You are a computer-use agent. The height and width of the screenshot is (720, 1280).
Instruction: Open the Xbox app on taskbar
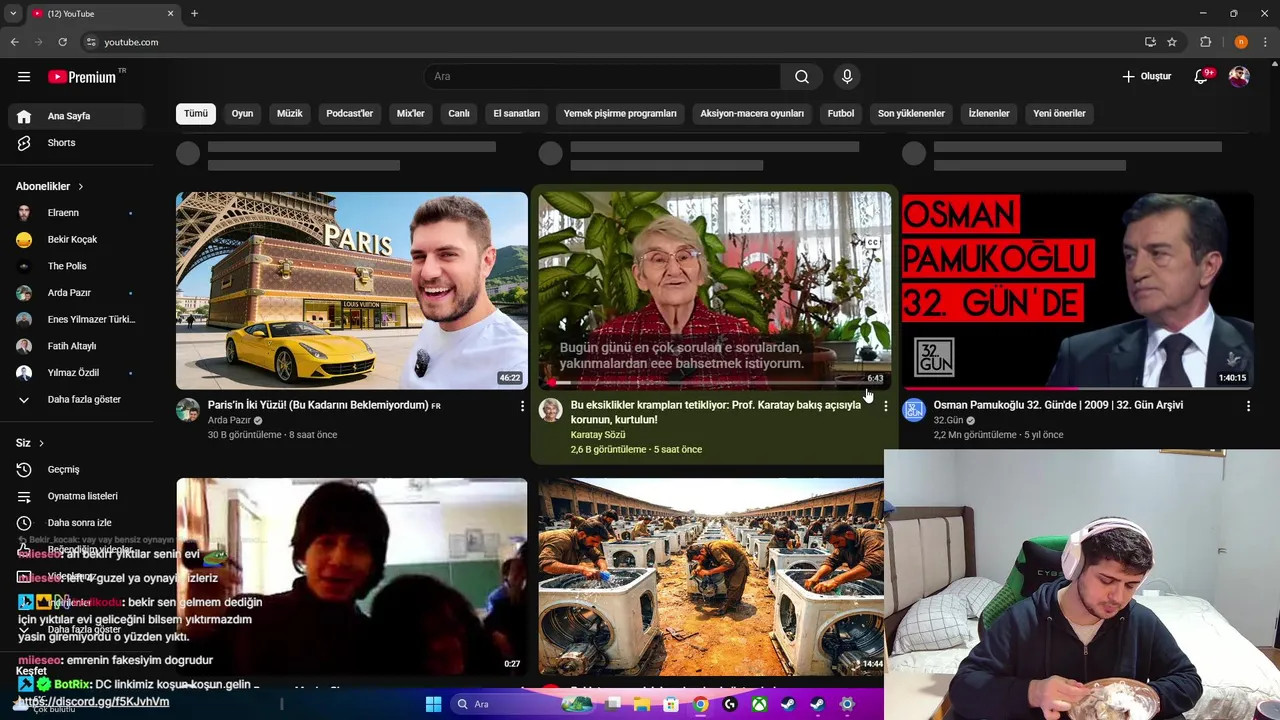[759, 704]
